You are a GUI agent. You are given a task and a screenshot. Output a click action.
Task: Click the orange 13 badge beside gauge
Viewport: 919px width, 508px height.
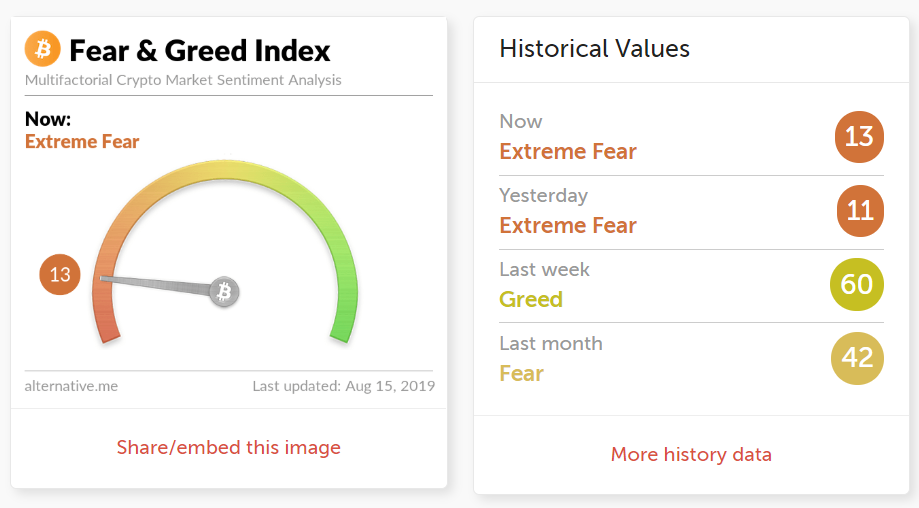(x=60, y=274)
